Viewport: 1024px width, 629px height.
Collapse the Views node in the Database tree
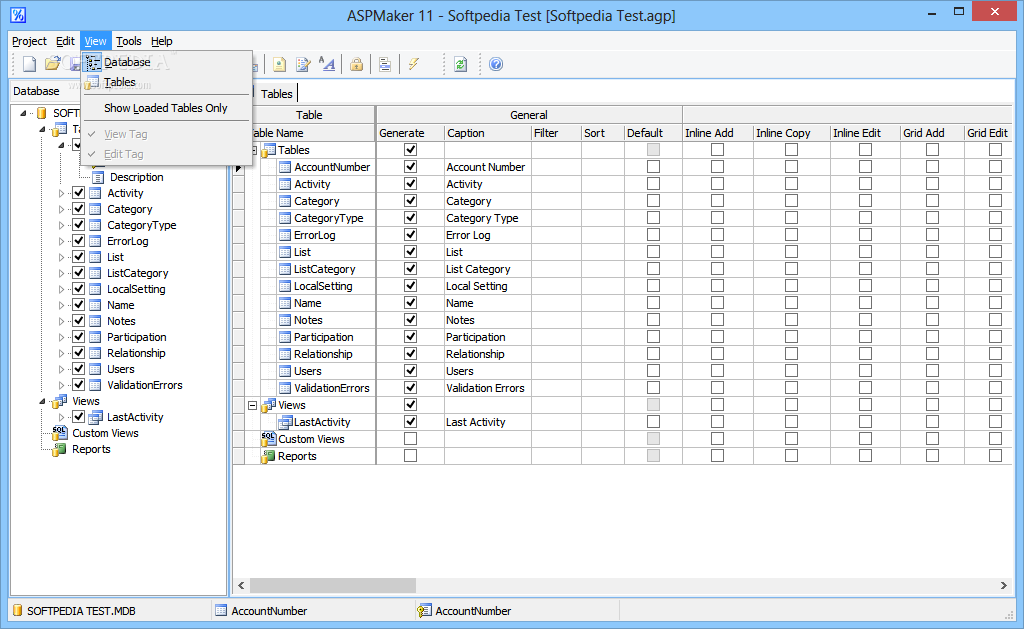(x=43, y=401)
